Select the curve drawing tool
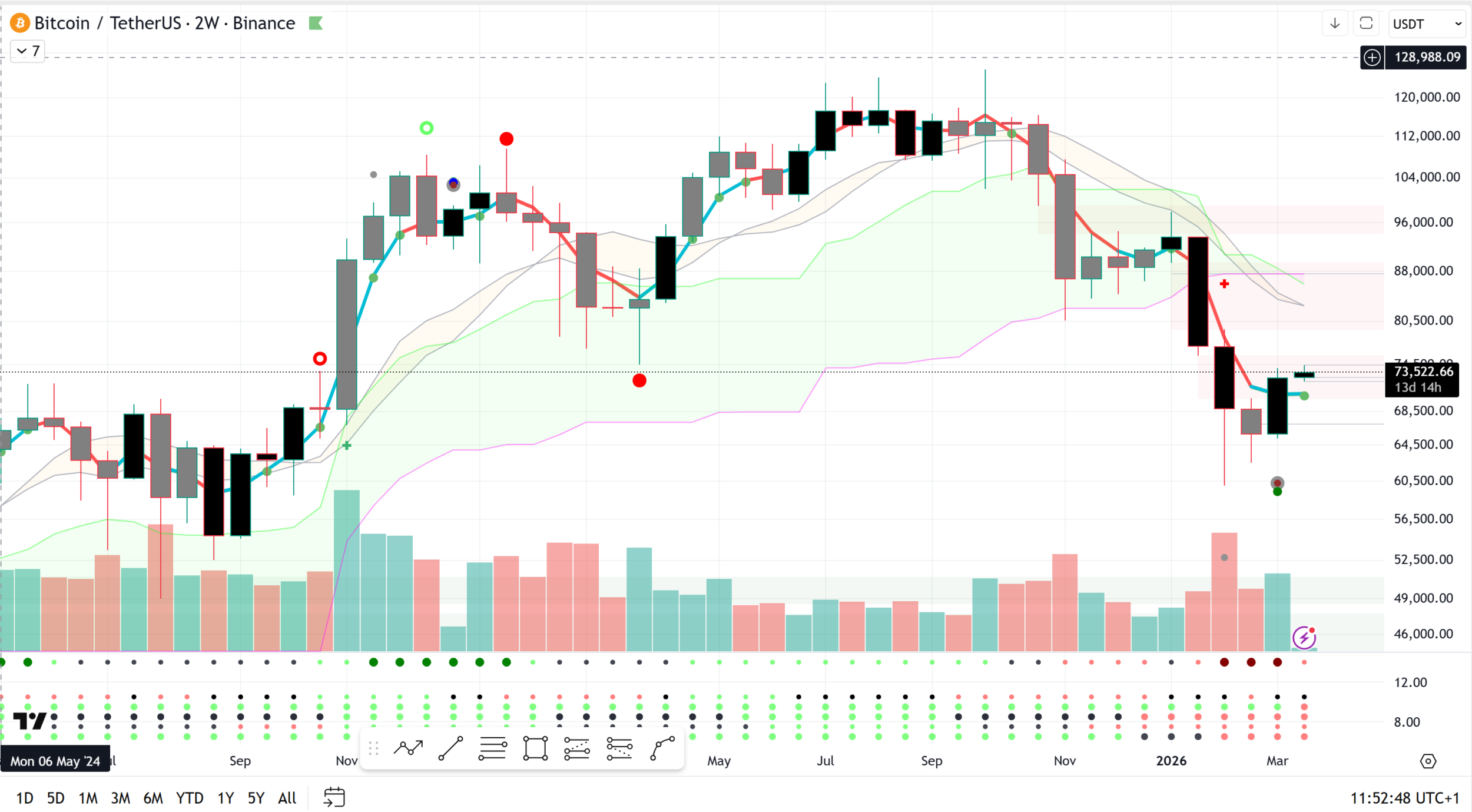This screenshot has width=1472, height=812. point(662,748)
